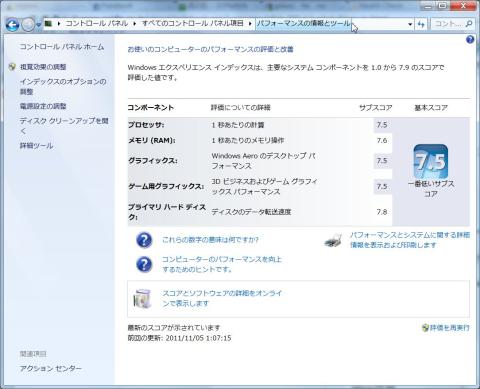Click the サブスコア column header

376,108
